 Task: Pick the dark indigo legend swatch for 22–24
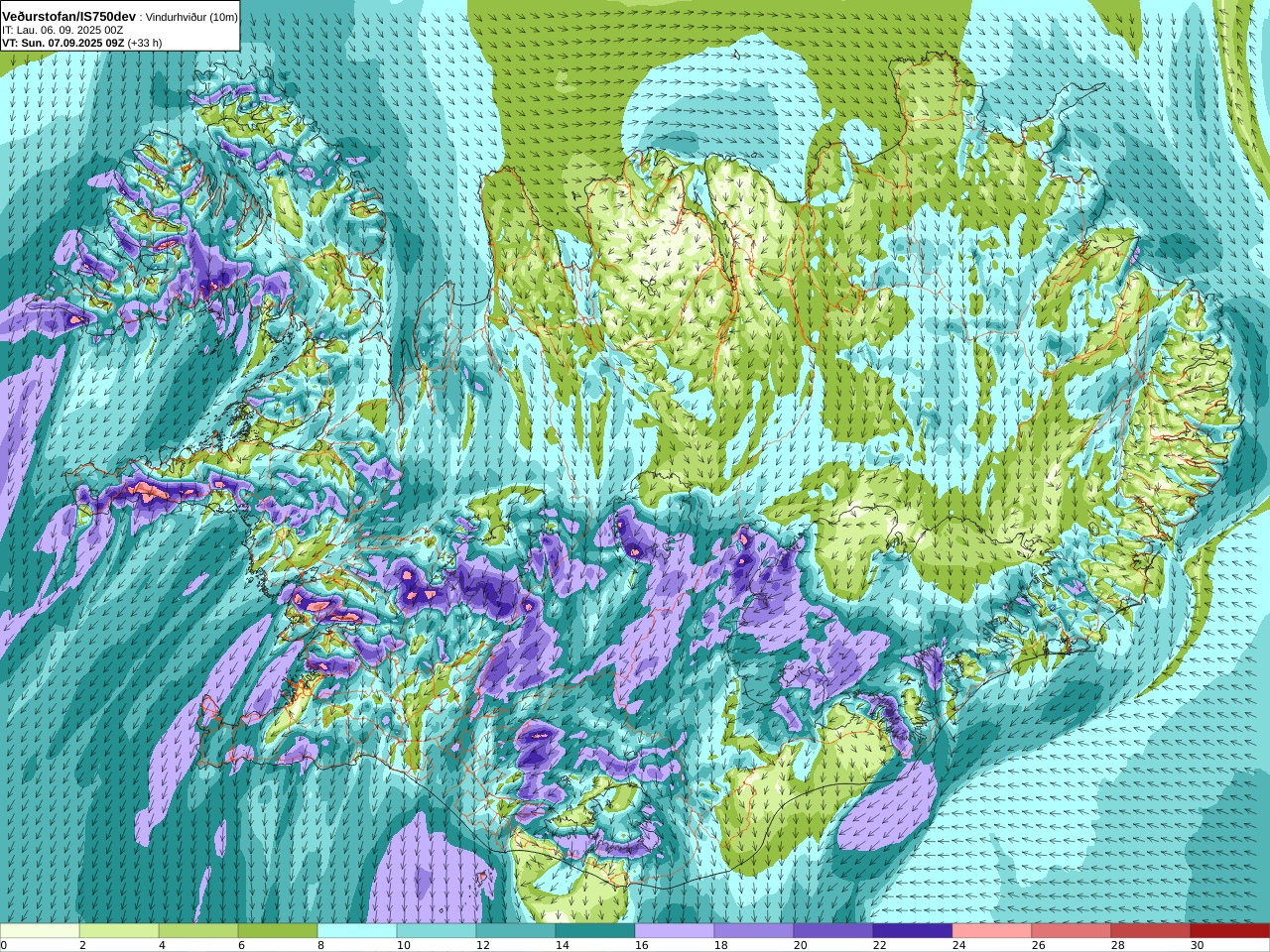tap(913, 931)
